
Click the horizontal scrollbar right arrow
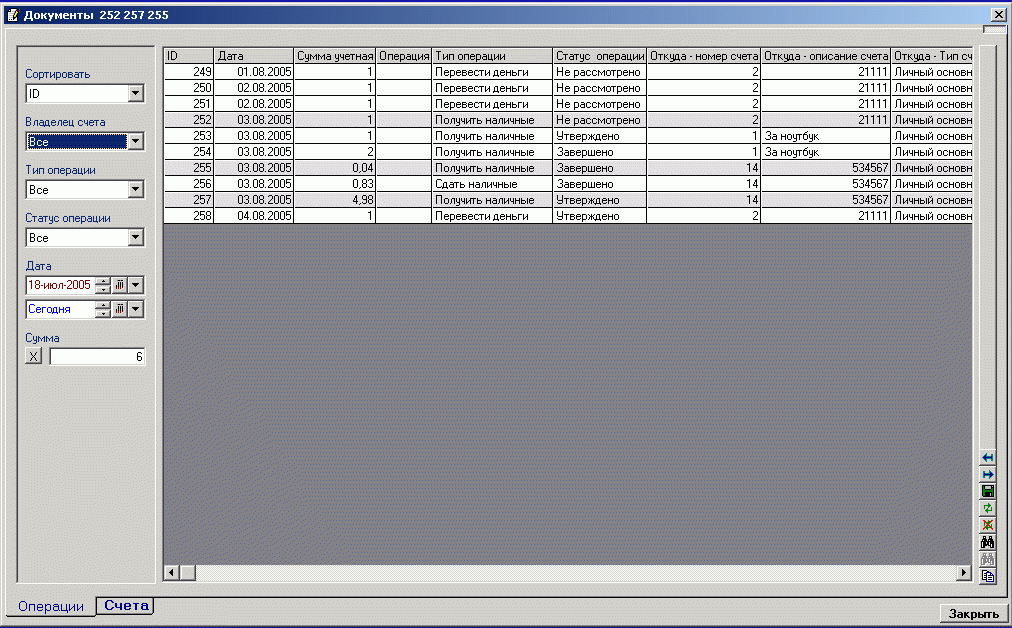tap(964, 572)
